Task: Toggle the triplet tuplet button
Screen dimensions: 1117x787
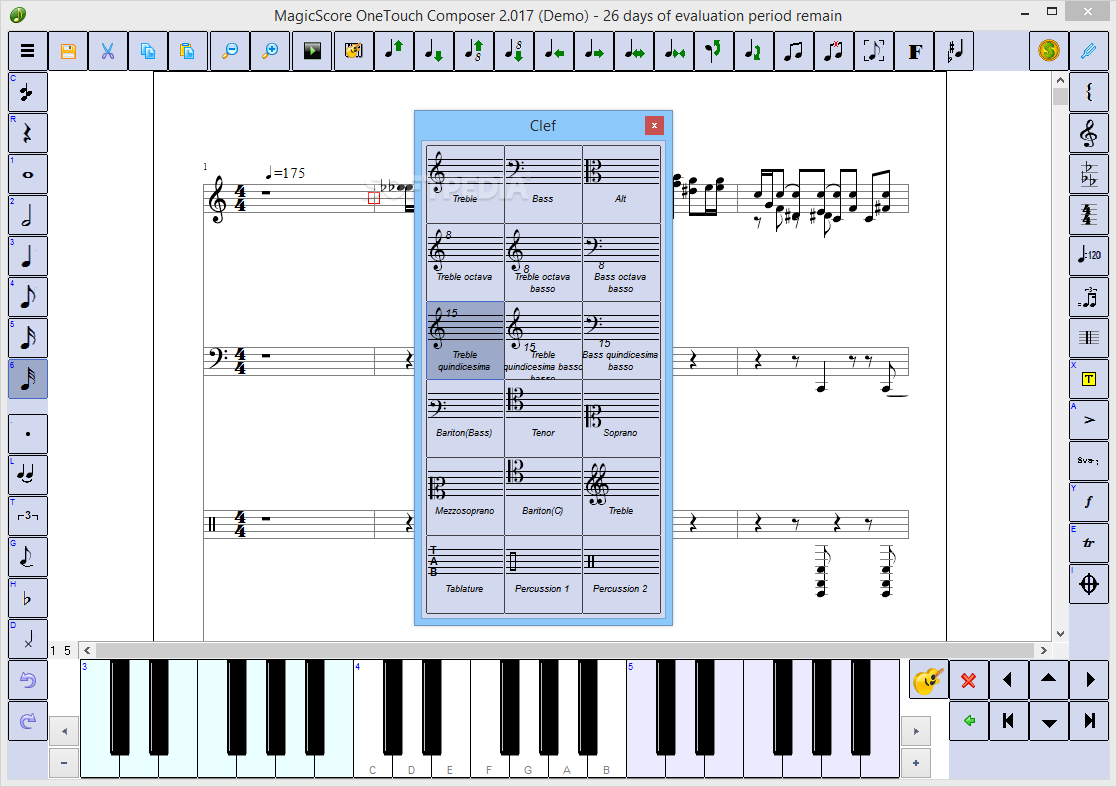Action: pyautogui.click(x=28, y=516)
